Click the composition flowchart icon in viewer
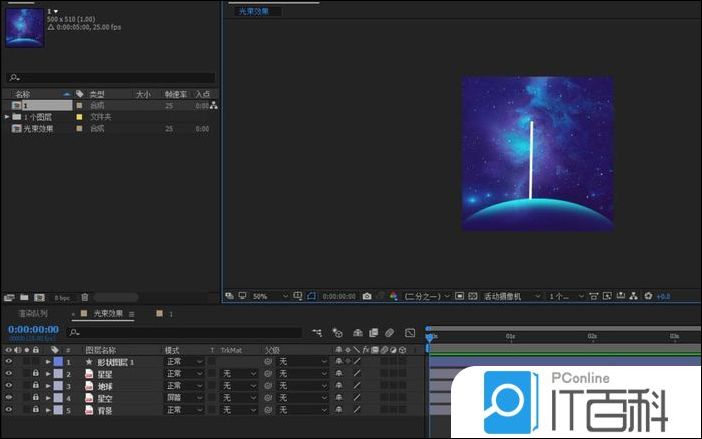Viewport: 702px width, 439px height. (x=633, y=297)
